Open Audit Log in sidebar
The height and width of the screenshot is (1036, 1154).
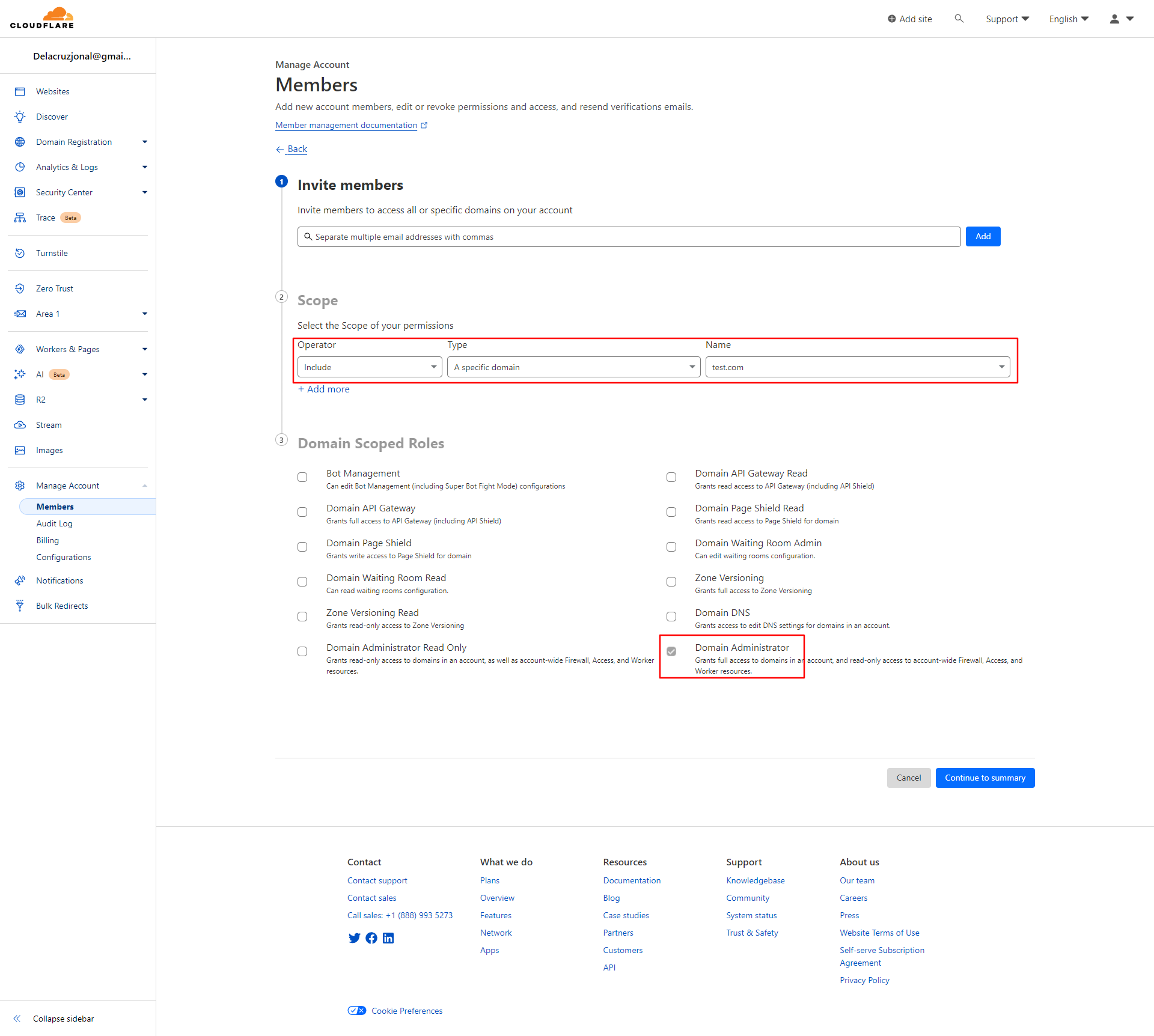pos(54,523)
